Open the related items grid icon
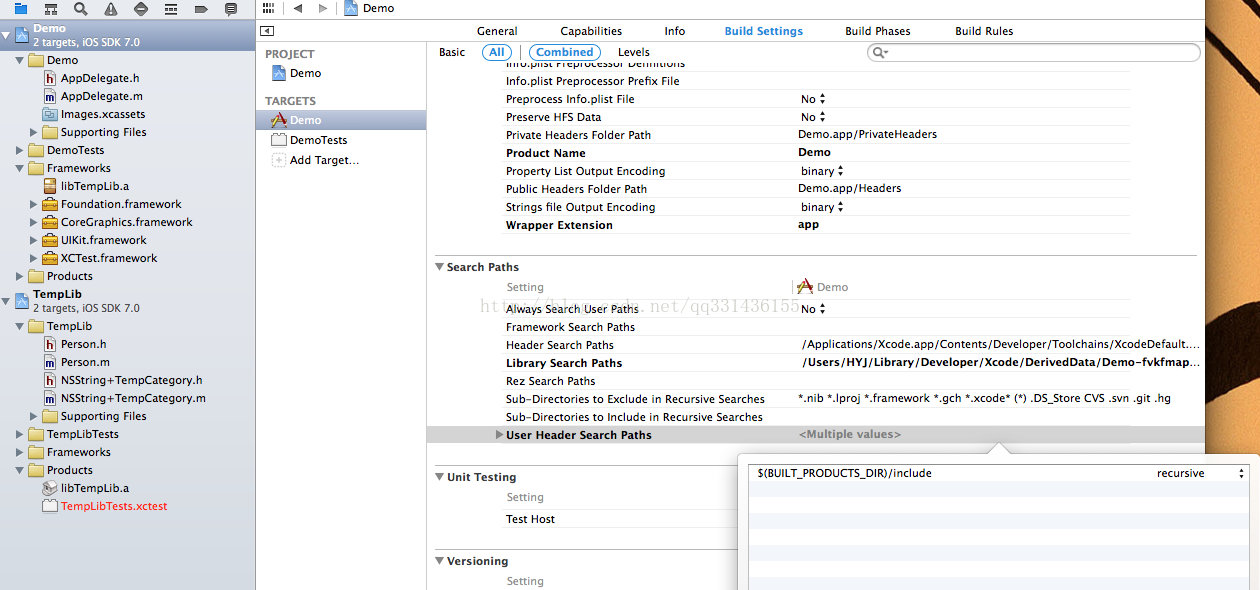Screen dimensions: 1260x590 [x=267, y=8]
